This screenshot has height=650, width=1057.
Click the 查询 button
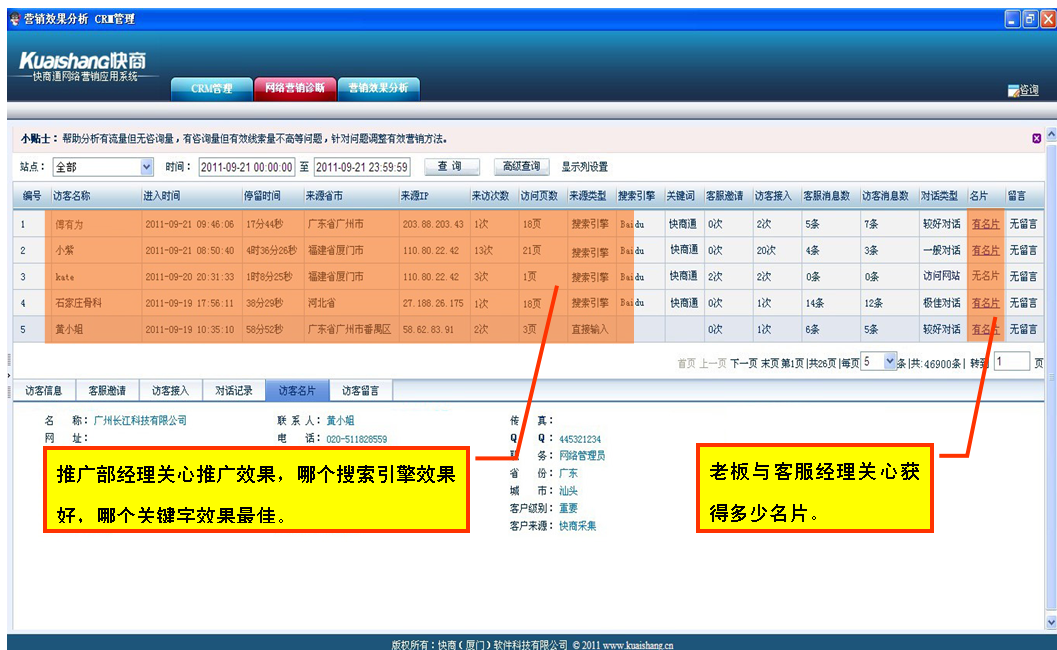452,167
